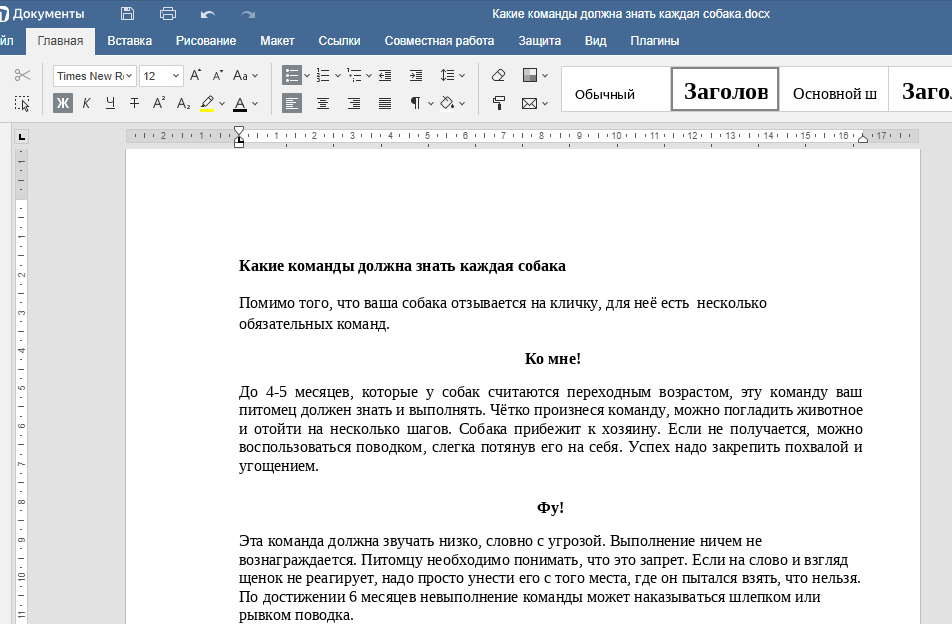Toggle bold formatting with the Ж button
Image resolution: width=952 pixels, height=624 pixels.
(61, 102)
